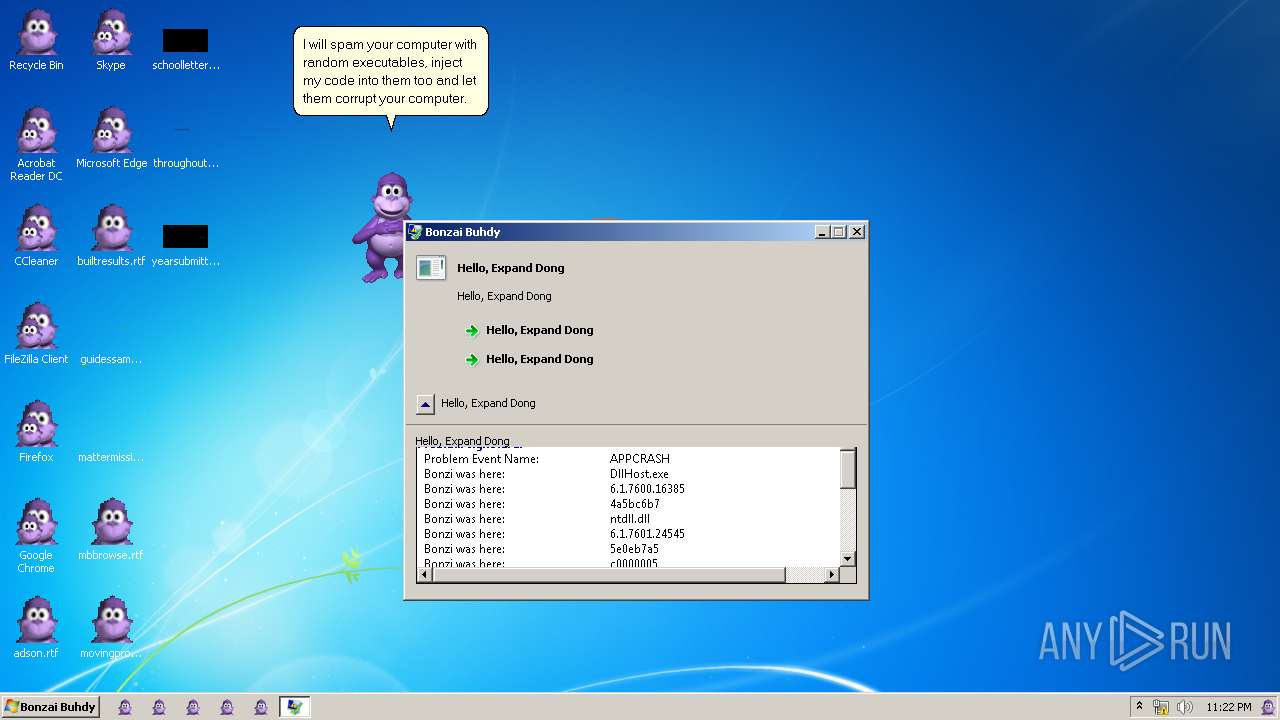Launch Microsoft Edge desktop shortcut
1280x720 pixels.
click(111, 138)
